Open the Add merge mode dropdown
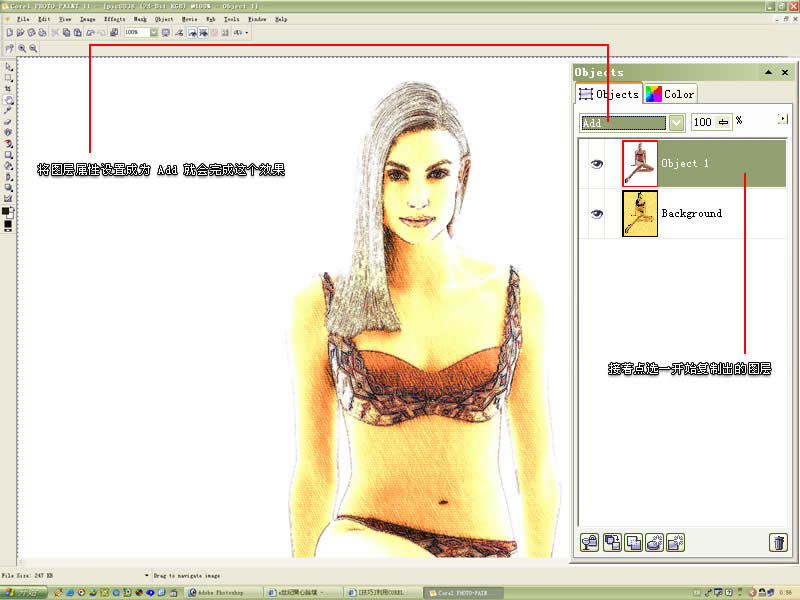Screen dimensions: 800x600 coord(677,122)
